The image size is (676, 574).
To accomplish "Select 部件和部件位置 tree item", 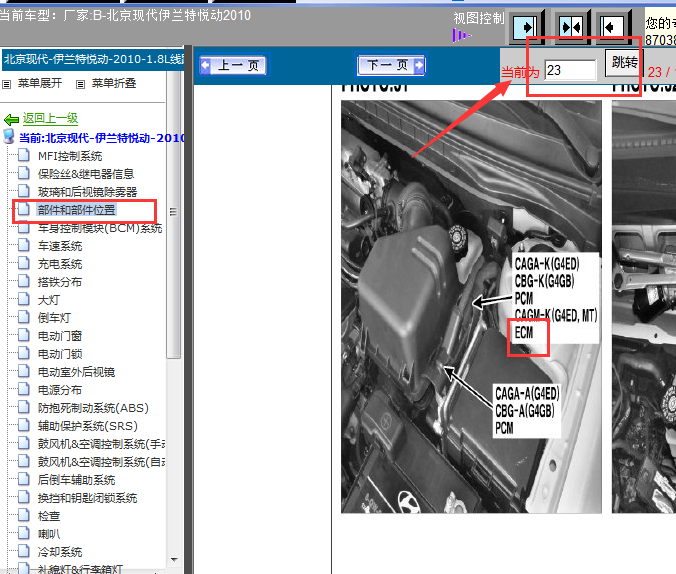I will (76, 210).
